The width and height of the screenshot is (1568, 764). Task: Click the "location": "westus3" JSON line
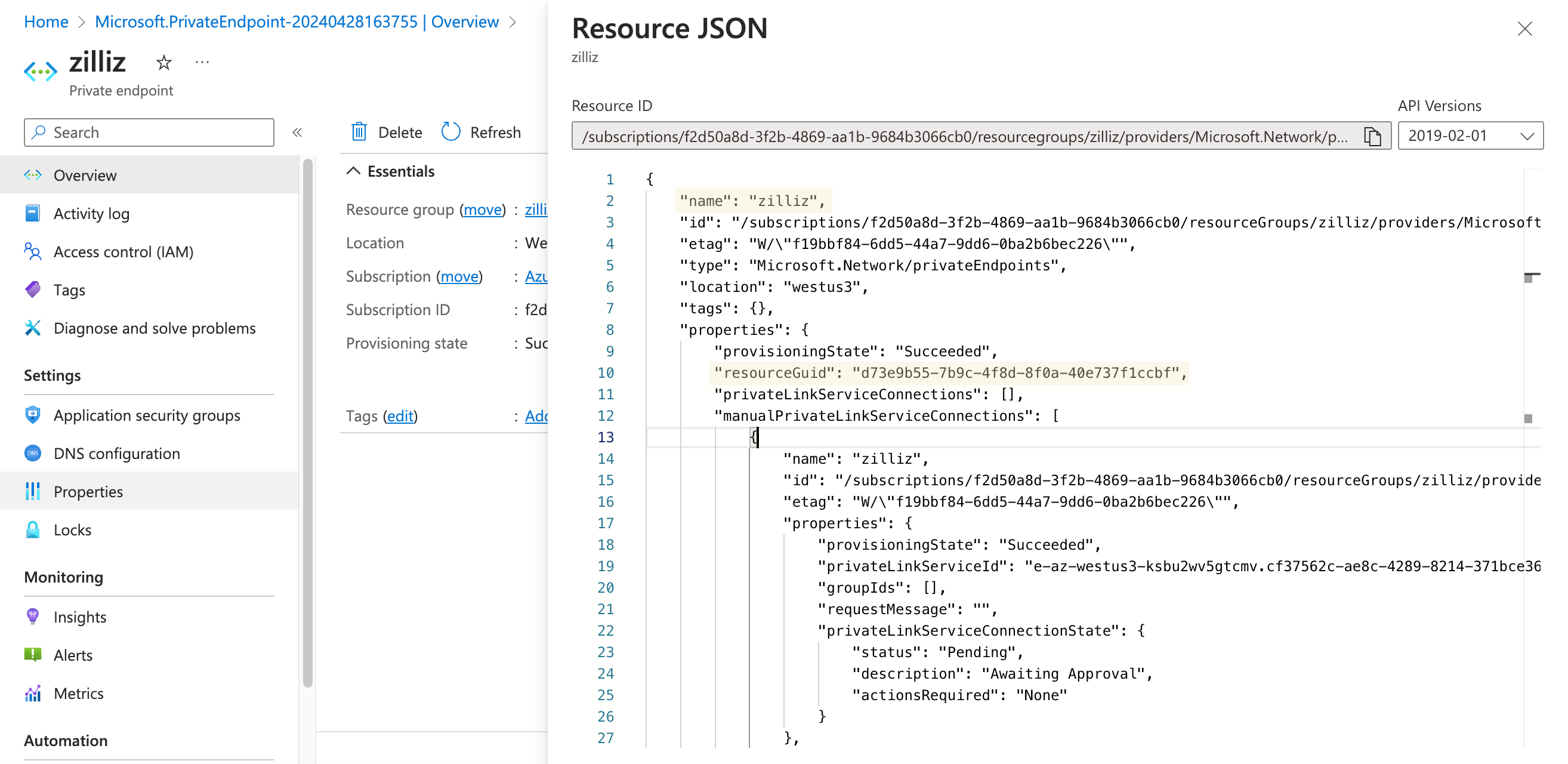[774, 286]
